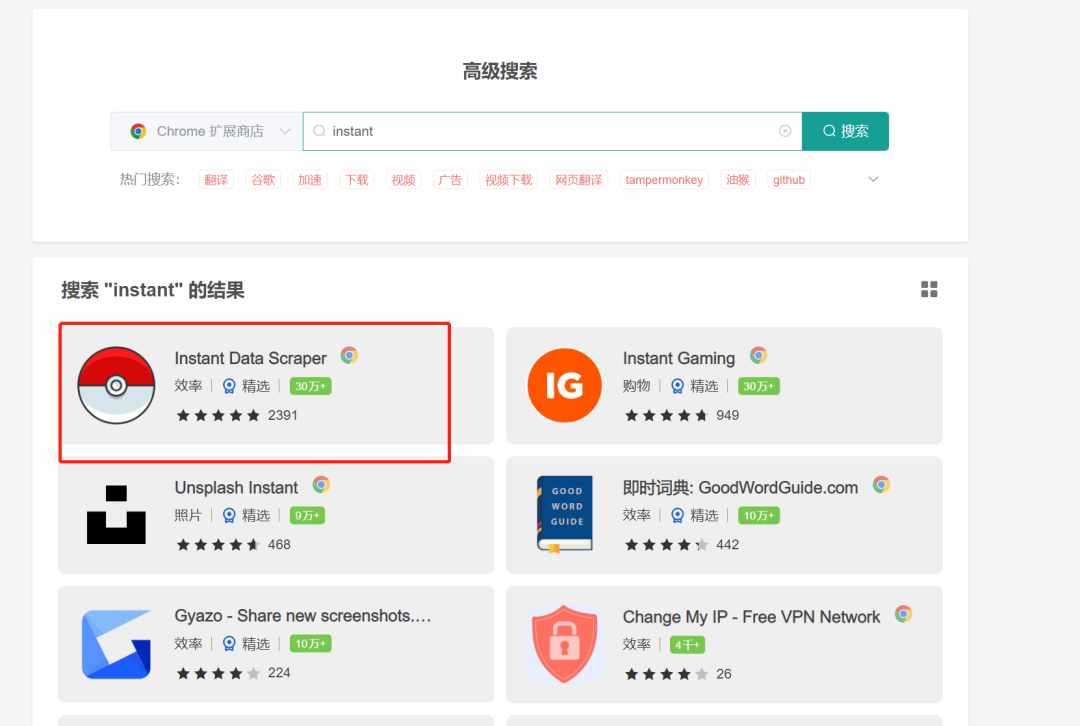Click Chrome badge next to Unsplash Instant
Screen dimensions: 1080x726
tap(321, 485)
